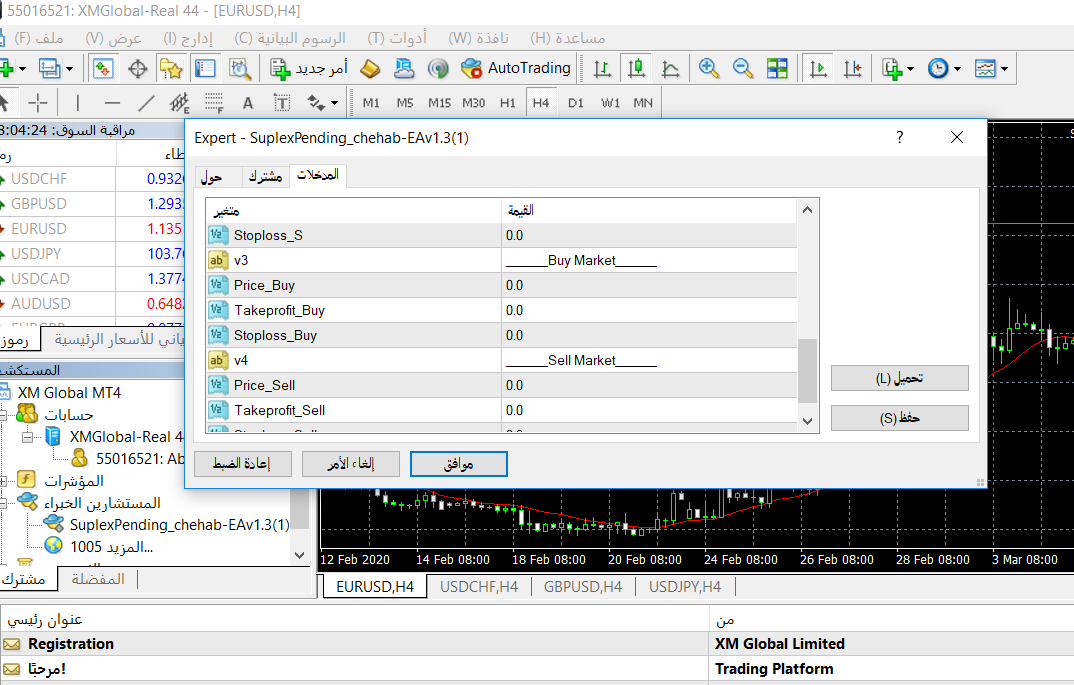Click the إعادة الضبط reset button
Image resolution: width=1074 pixels, height=685 pixels.
point(242,464)
